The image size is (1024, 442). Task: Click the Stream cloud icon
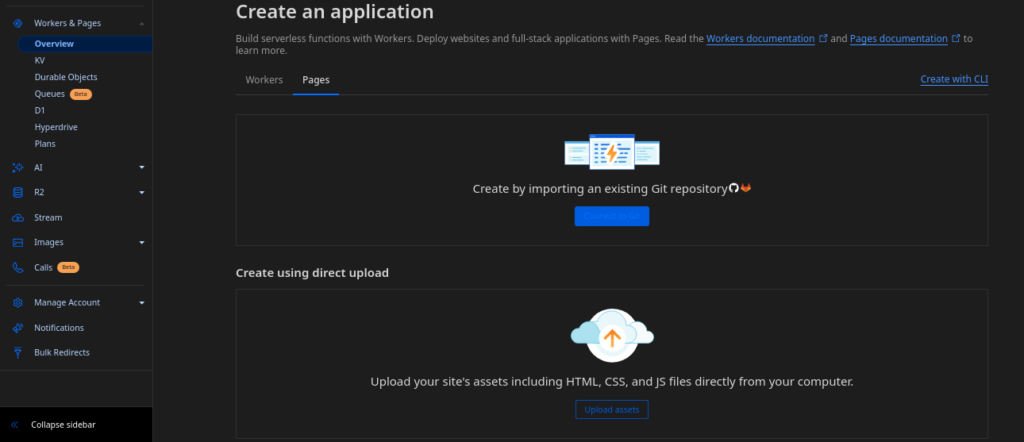(x=18, y=217)
